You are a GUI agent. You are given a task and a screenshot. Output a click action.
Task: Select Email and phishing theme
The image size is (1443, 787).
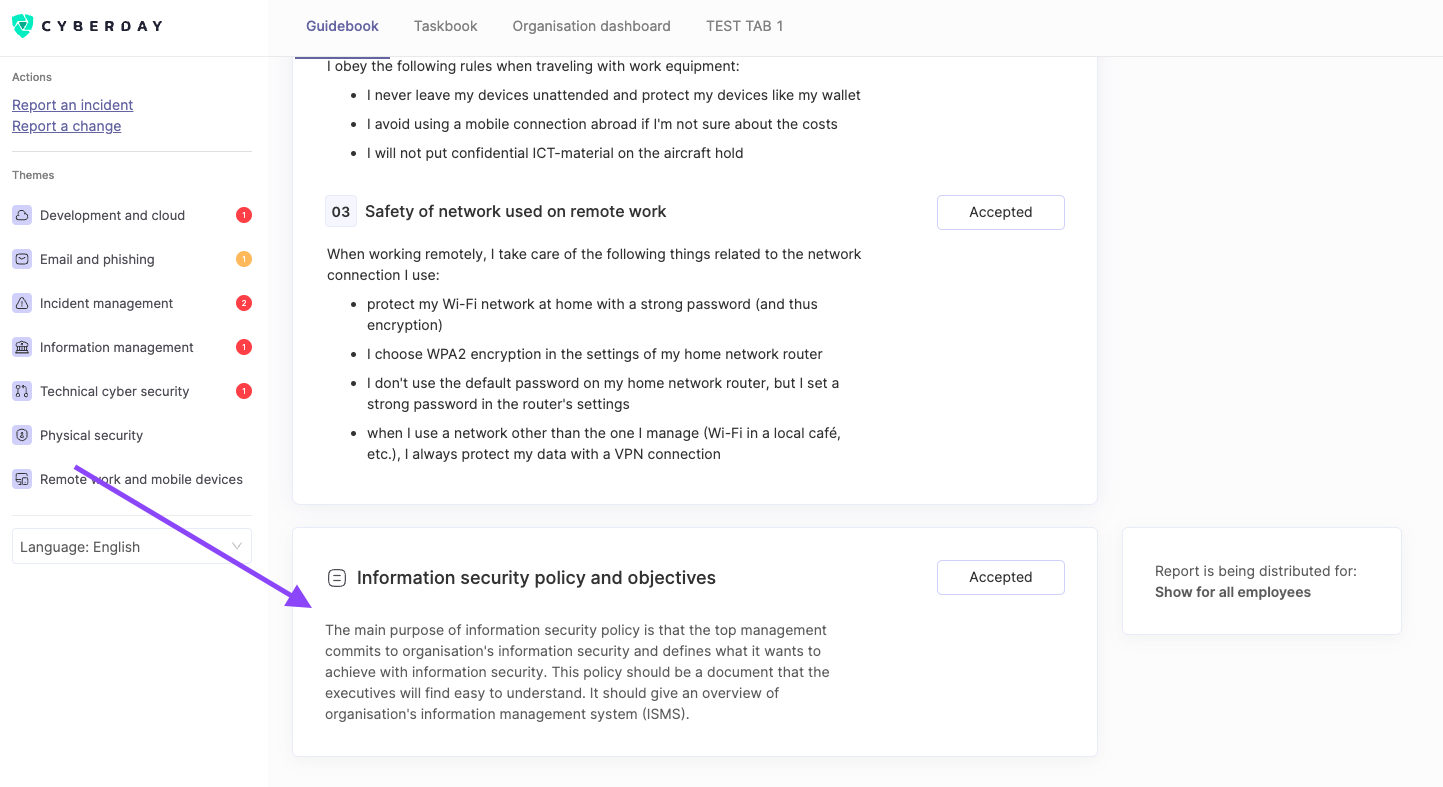[x=132, y=259]
